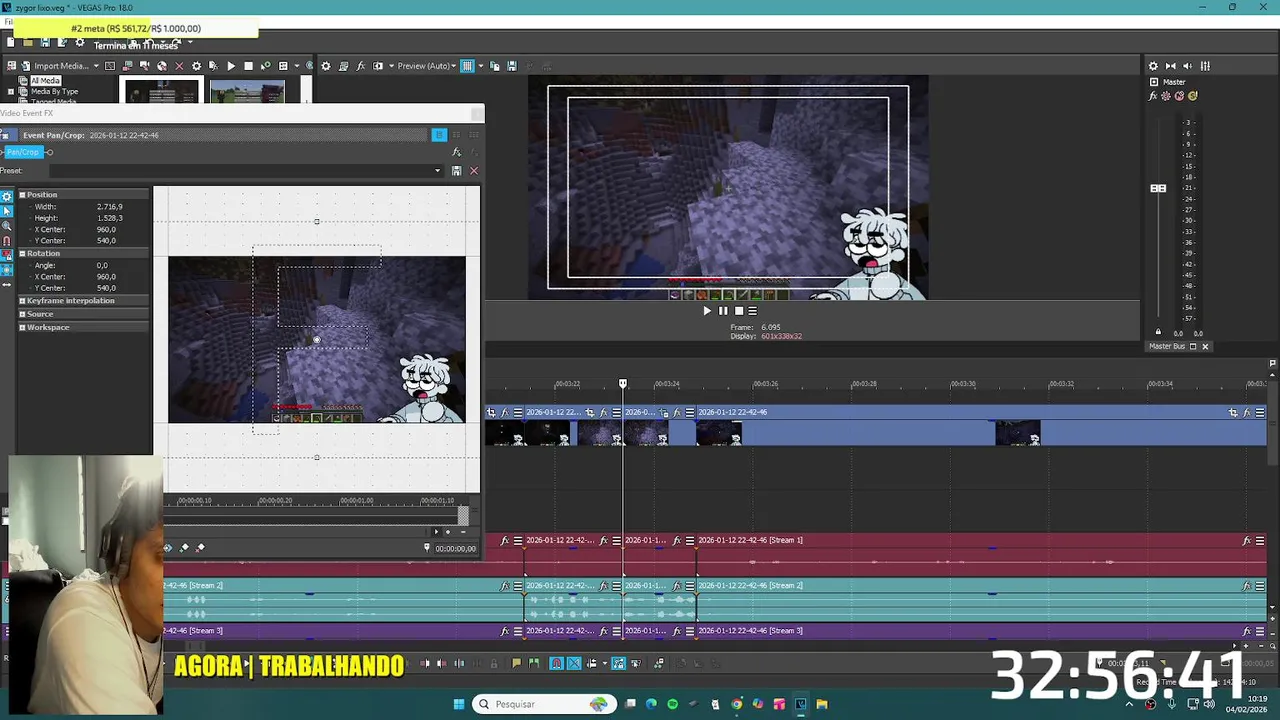Open Windows Start menu

(459, 704)
